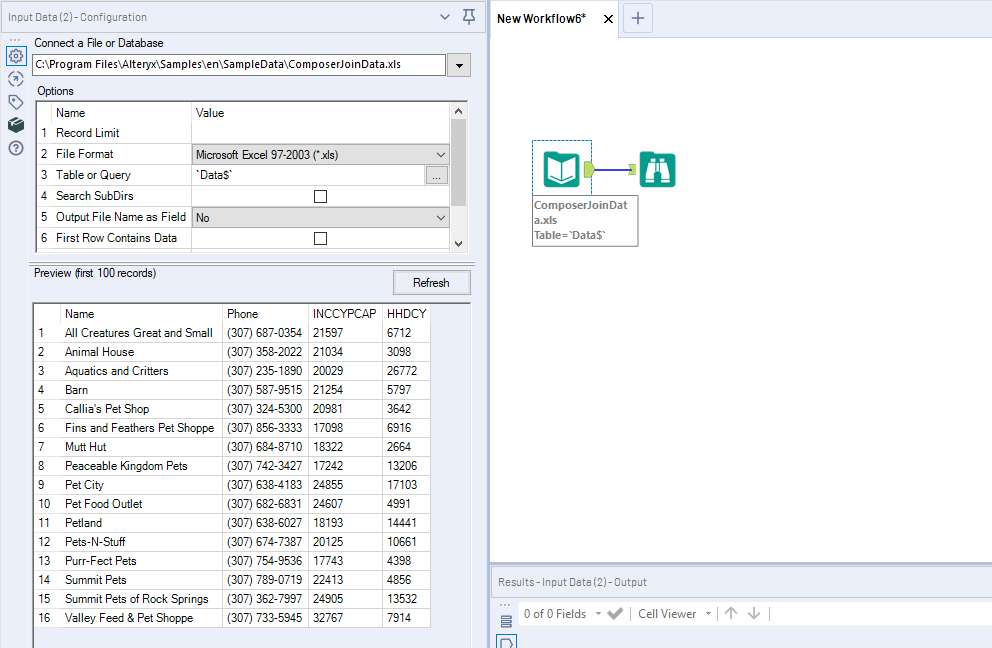This screenshot has width=992, height=648.
Task: Click the Record Limit value field
Action: click(x=320, y=133)
